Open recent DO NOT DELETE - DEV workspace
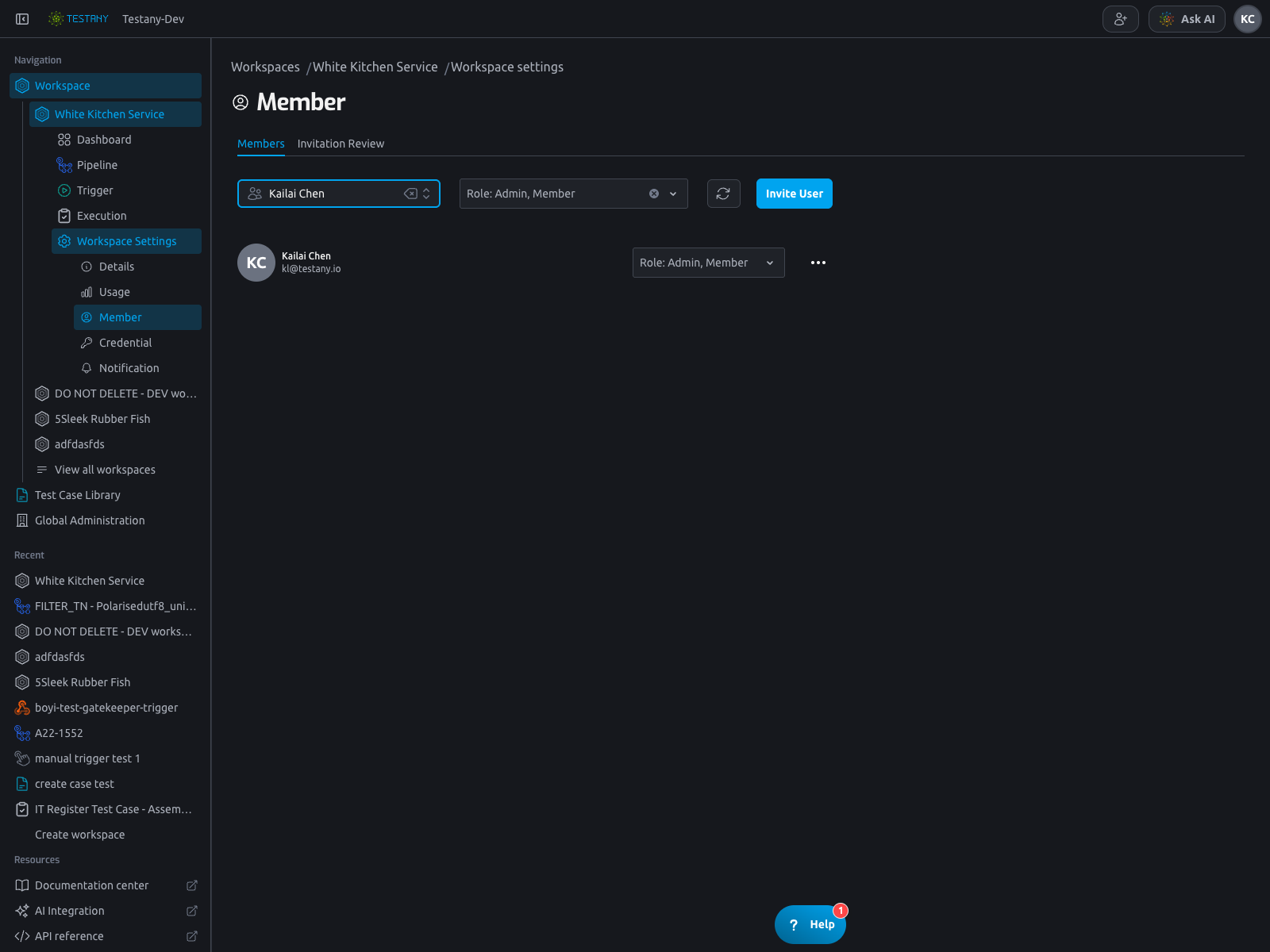Screen dimensions: 1270x952 pyautogui.click(x=106, y=631)
